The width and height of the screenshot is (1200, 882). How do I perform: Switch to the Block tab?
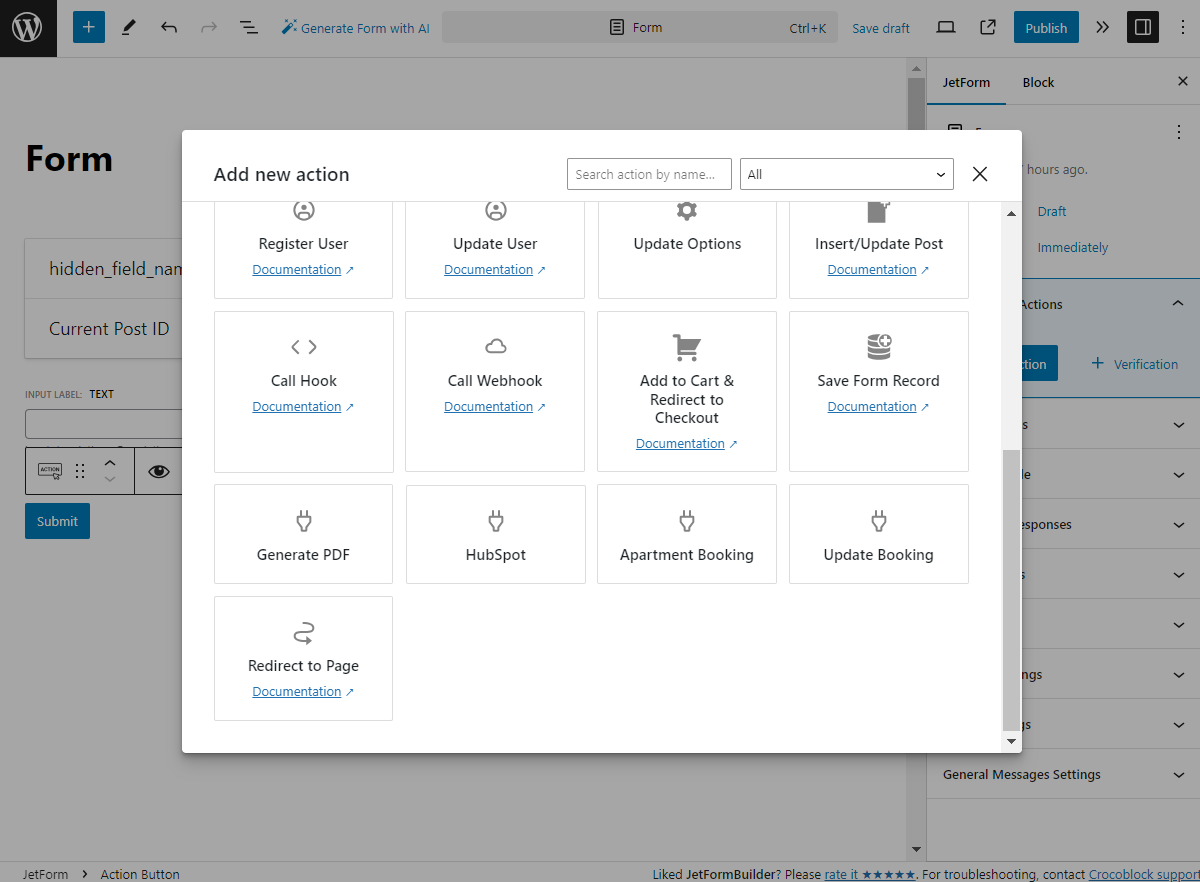point(1038,82)
